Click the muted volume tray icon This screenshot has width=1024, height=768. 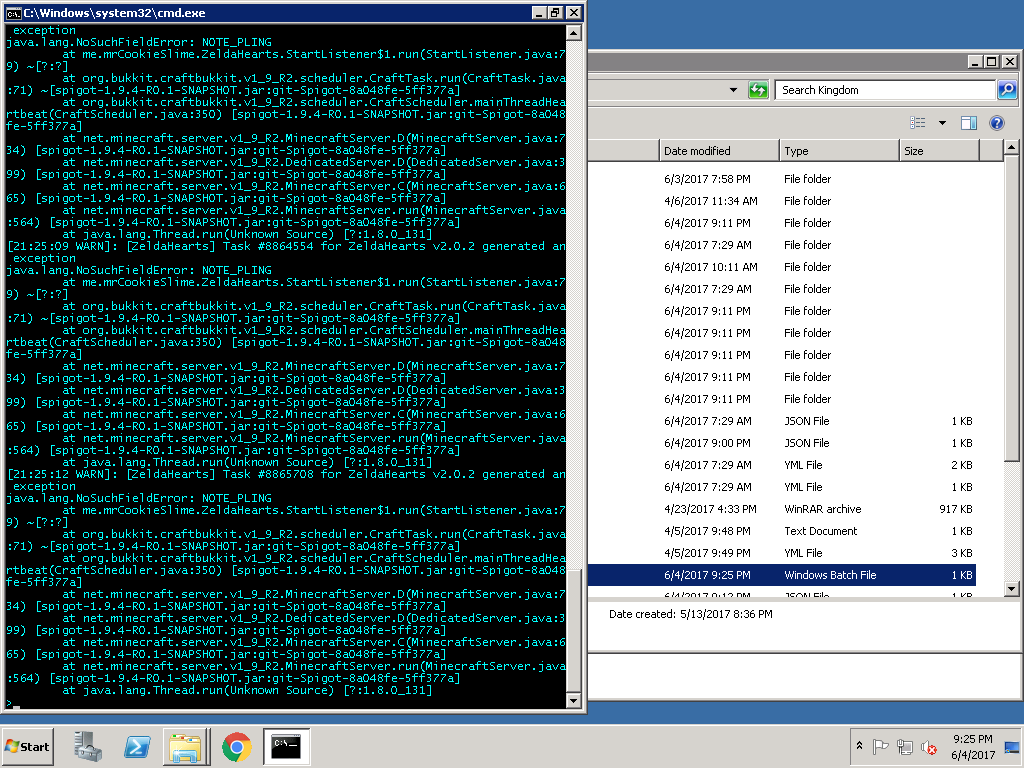tap(929, 746)
